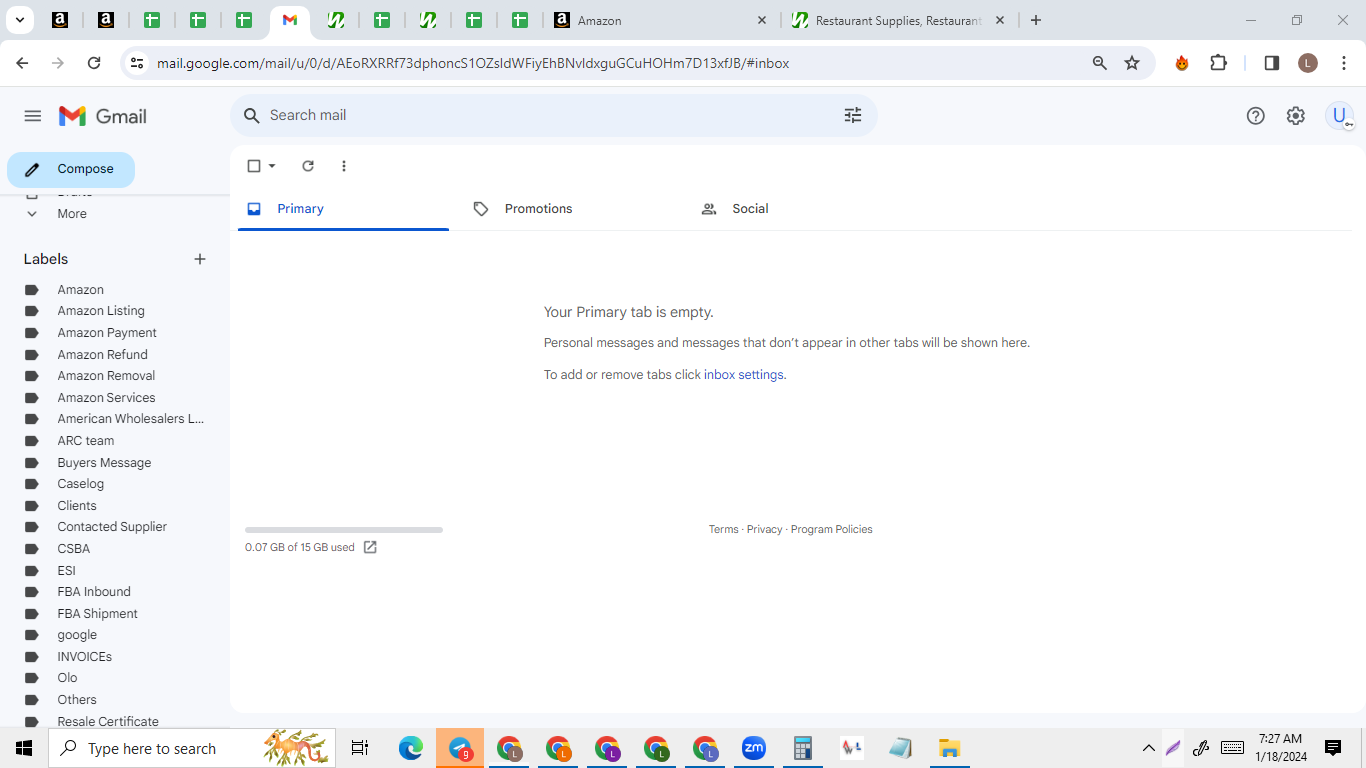Expand the More section in the sidebar

click(x=72, y=214)
